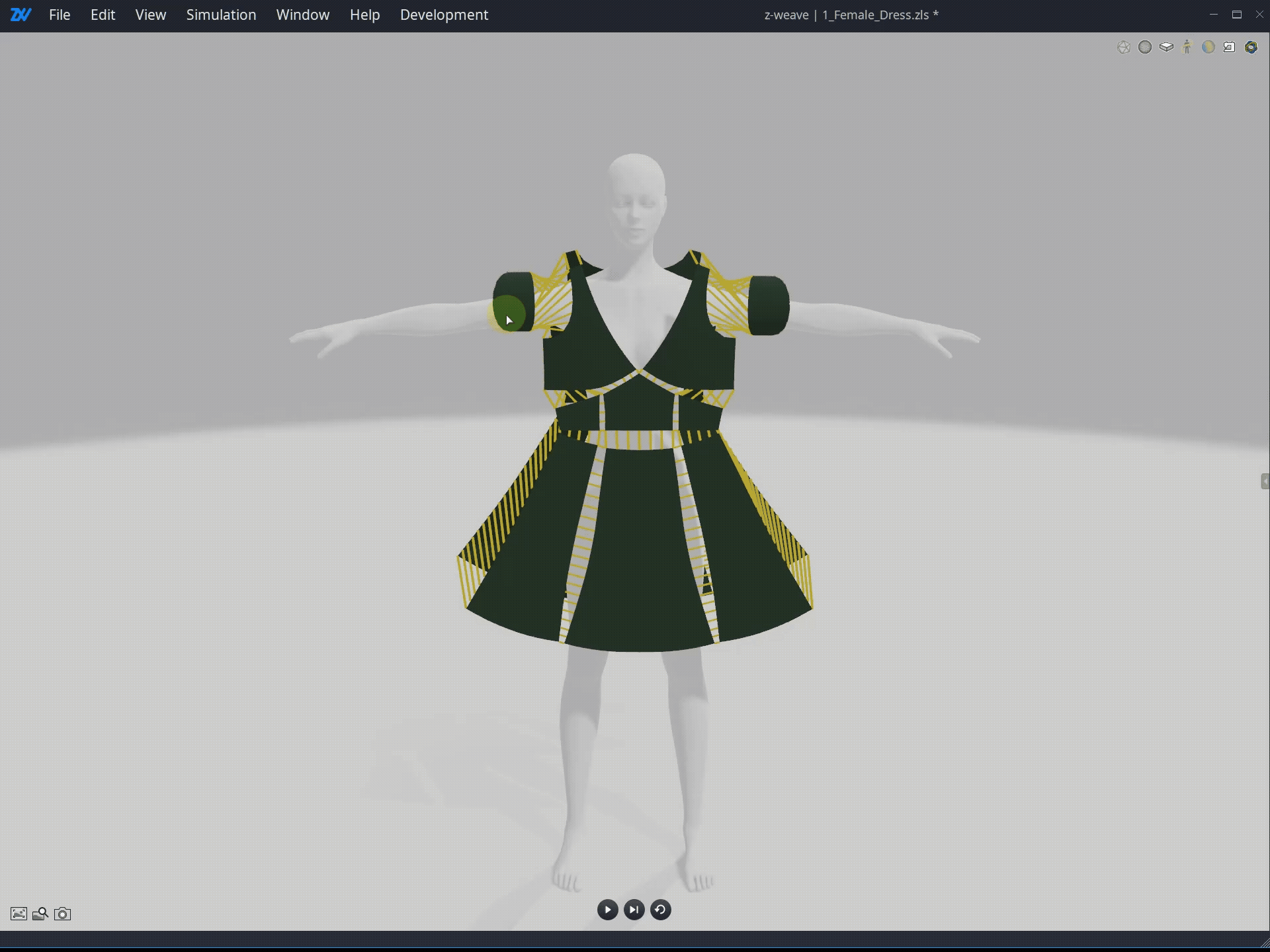Click the framed image capture icon
1270x952 pixels.
(19, 914)
